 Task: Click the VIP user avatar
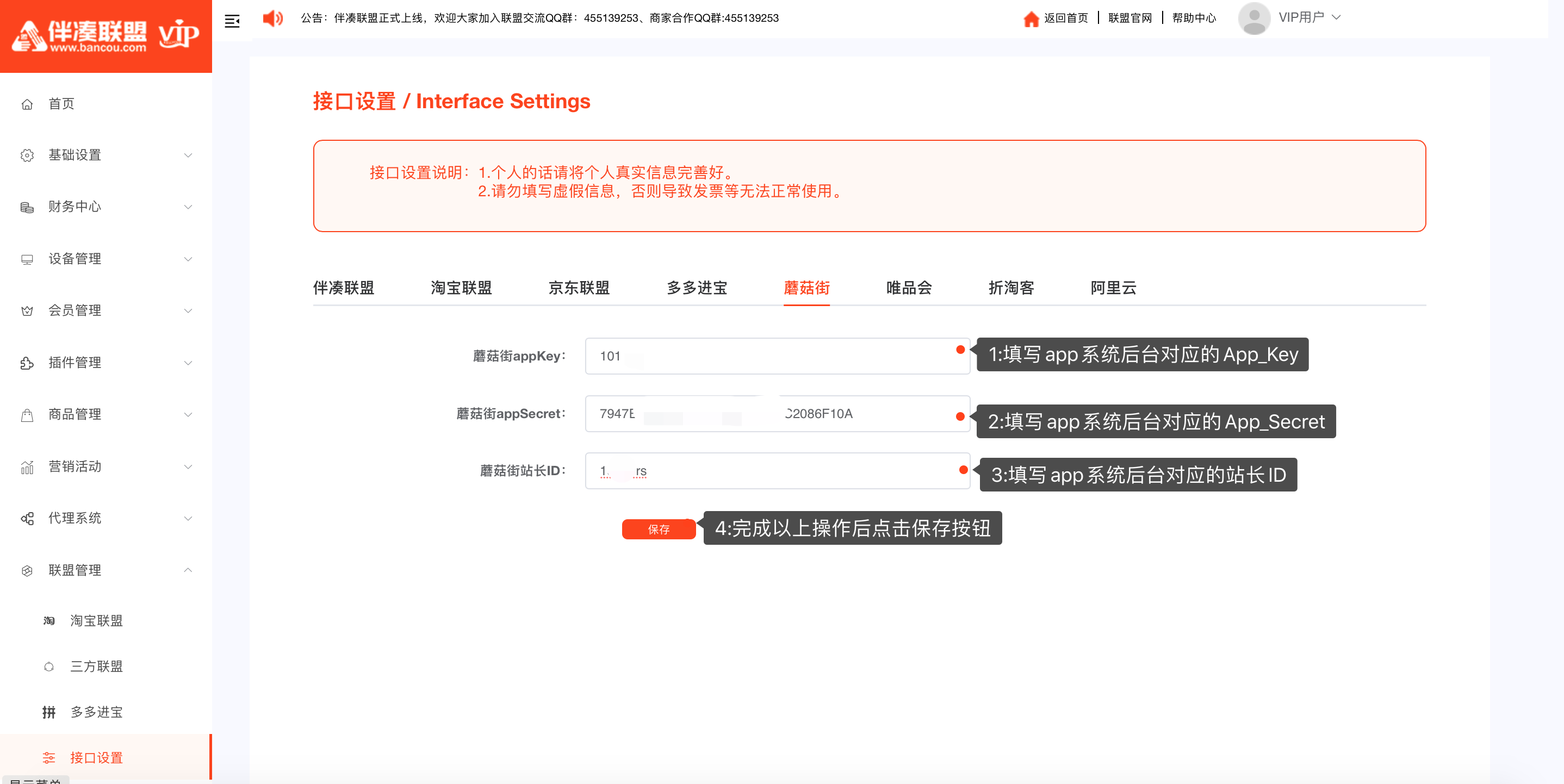click(1255, 18)
